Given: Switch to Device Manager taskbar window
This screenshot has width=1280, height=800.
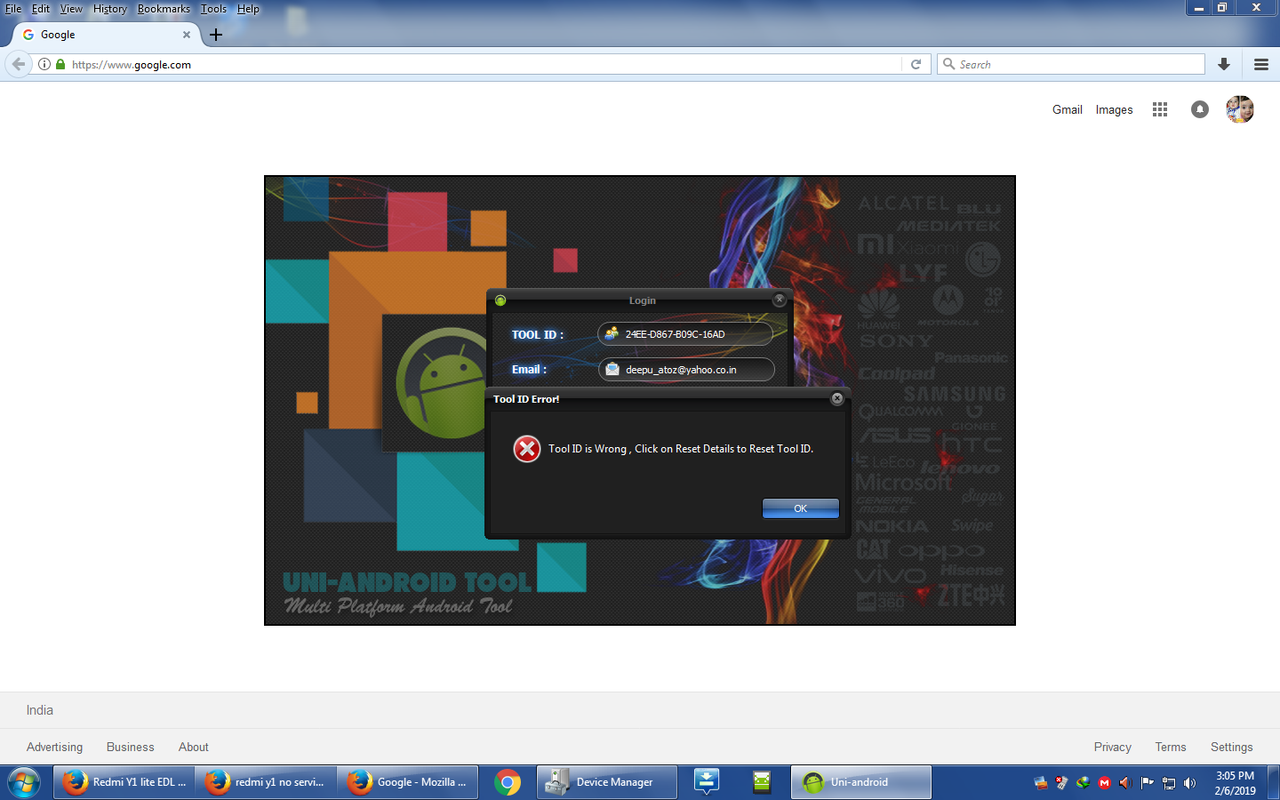Looking at the screenshot, I should [x=607, y=782].
